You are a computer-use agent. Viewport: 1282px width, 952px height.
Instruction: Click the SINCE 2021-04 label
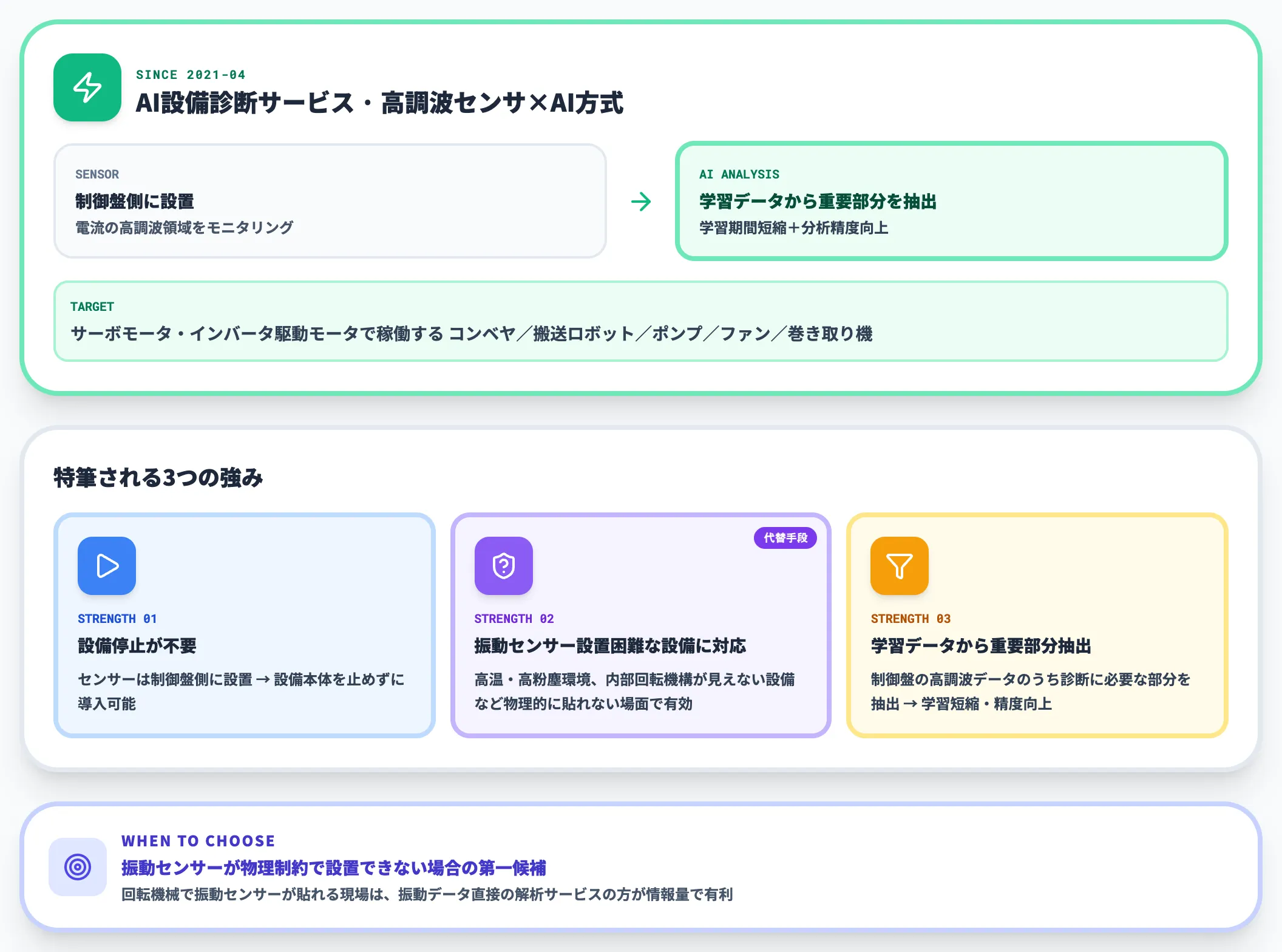point(191,75)
